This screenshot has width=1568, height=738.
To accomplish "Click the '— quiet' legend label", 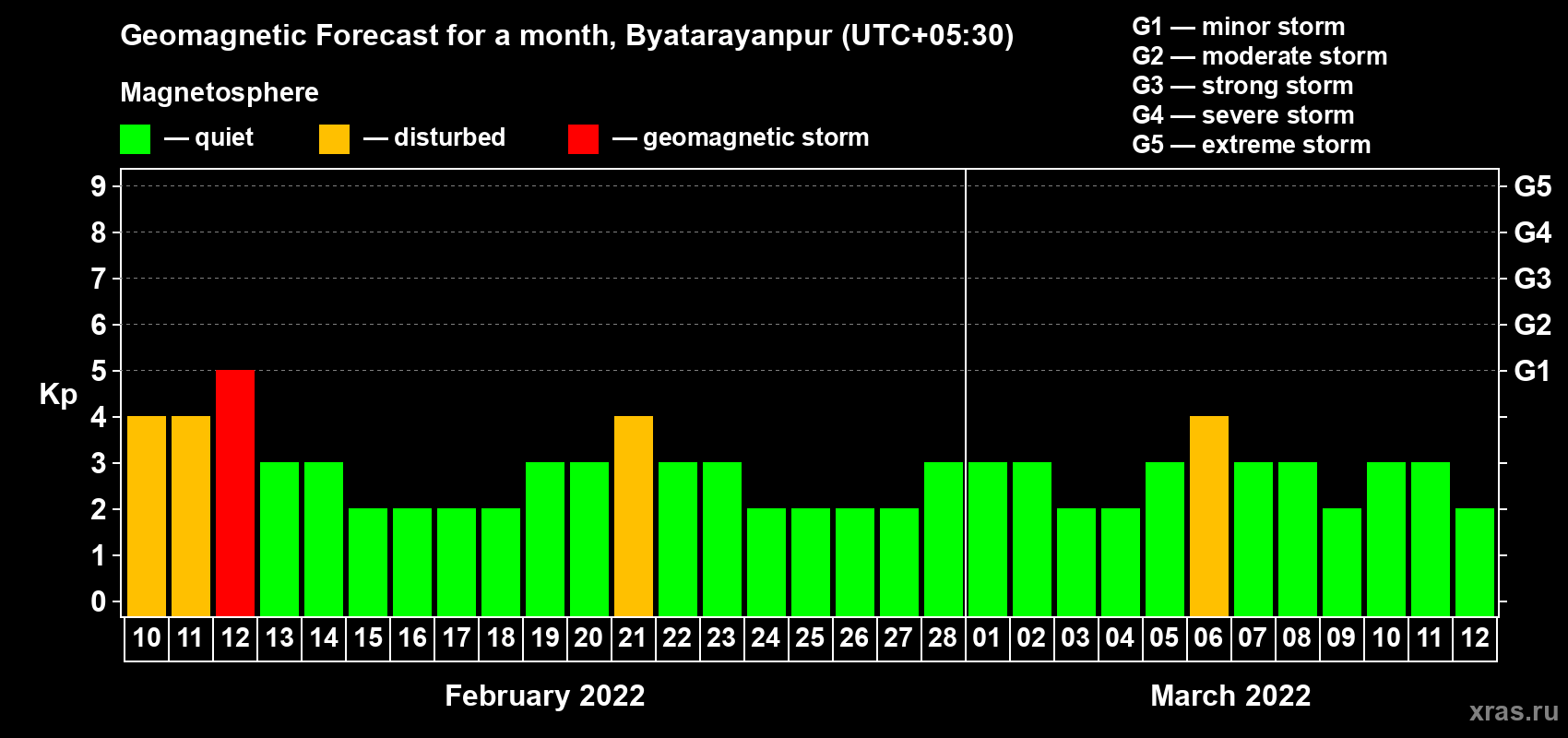I will [208, 137].
